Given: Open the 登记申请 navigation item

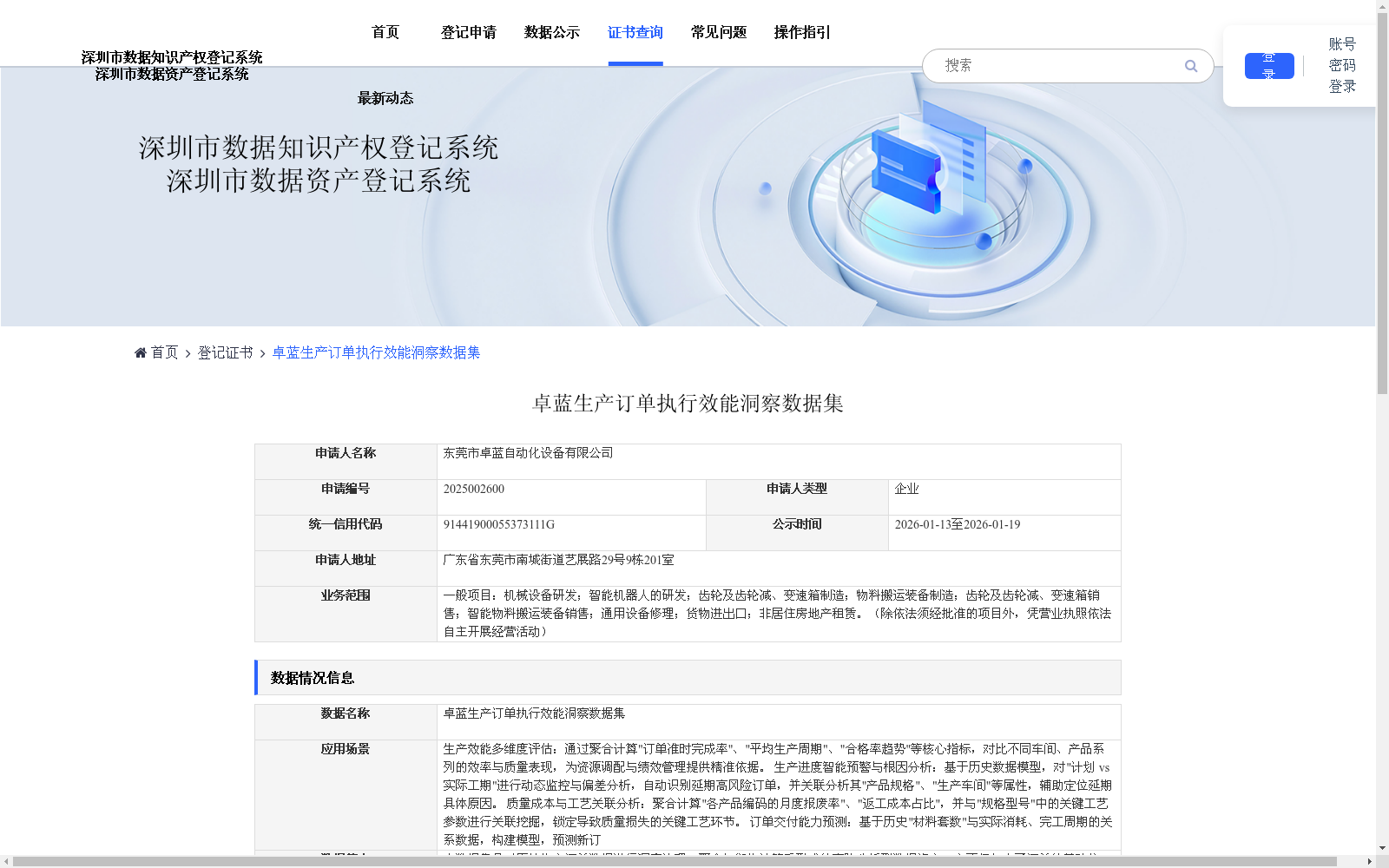Looking at the screenshot, I should pyautogui.click(x=469, y=32).
